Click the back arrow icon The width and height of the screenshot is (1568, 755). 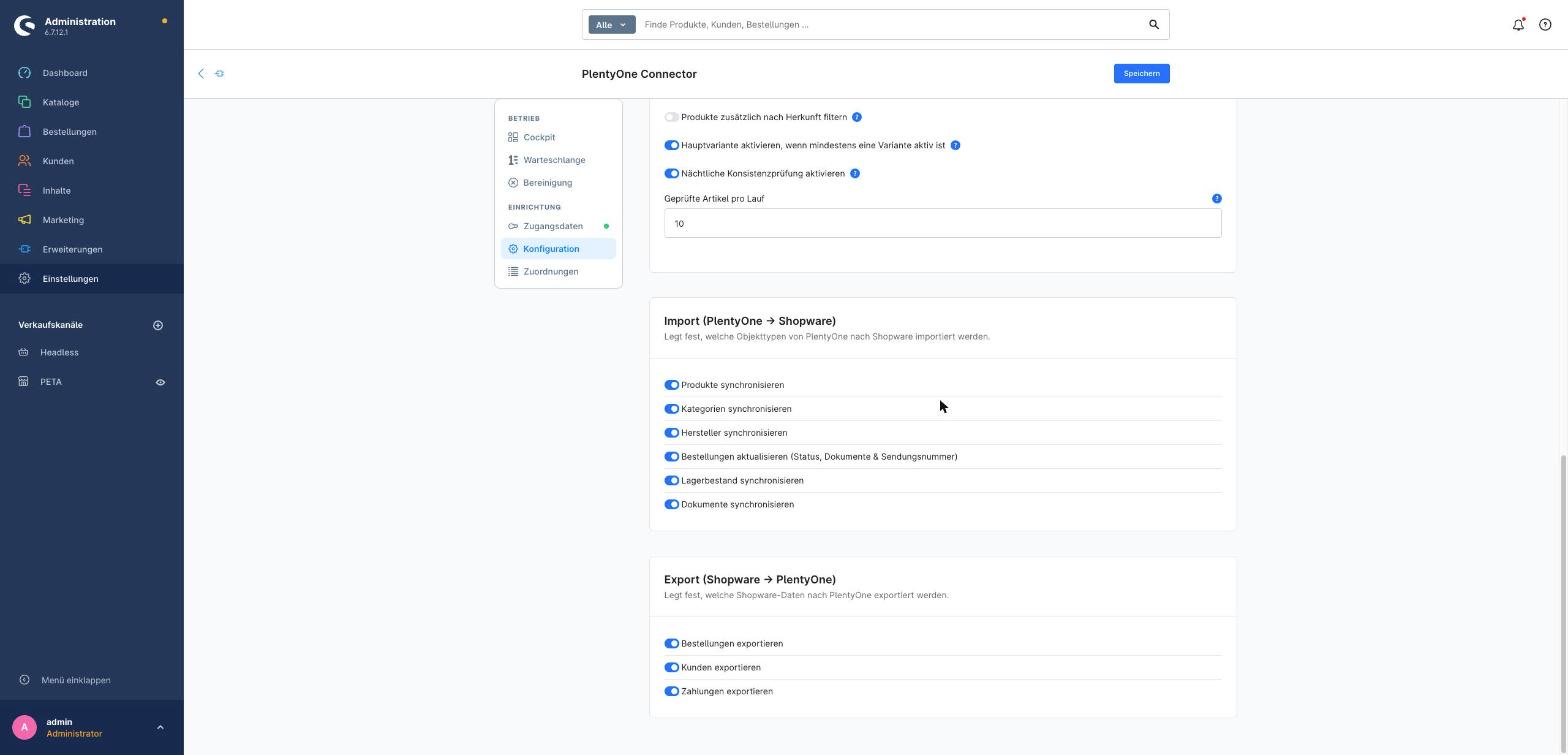(201, 74)
